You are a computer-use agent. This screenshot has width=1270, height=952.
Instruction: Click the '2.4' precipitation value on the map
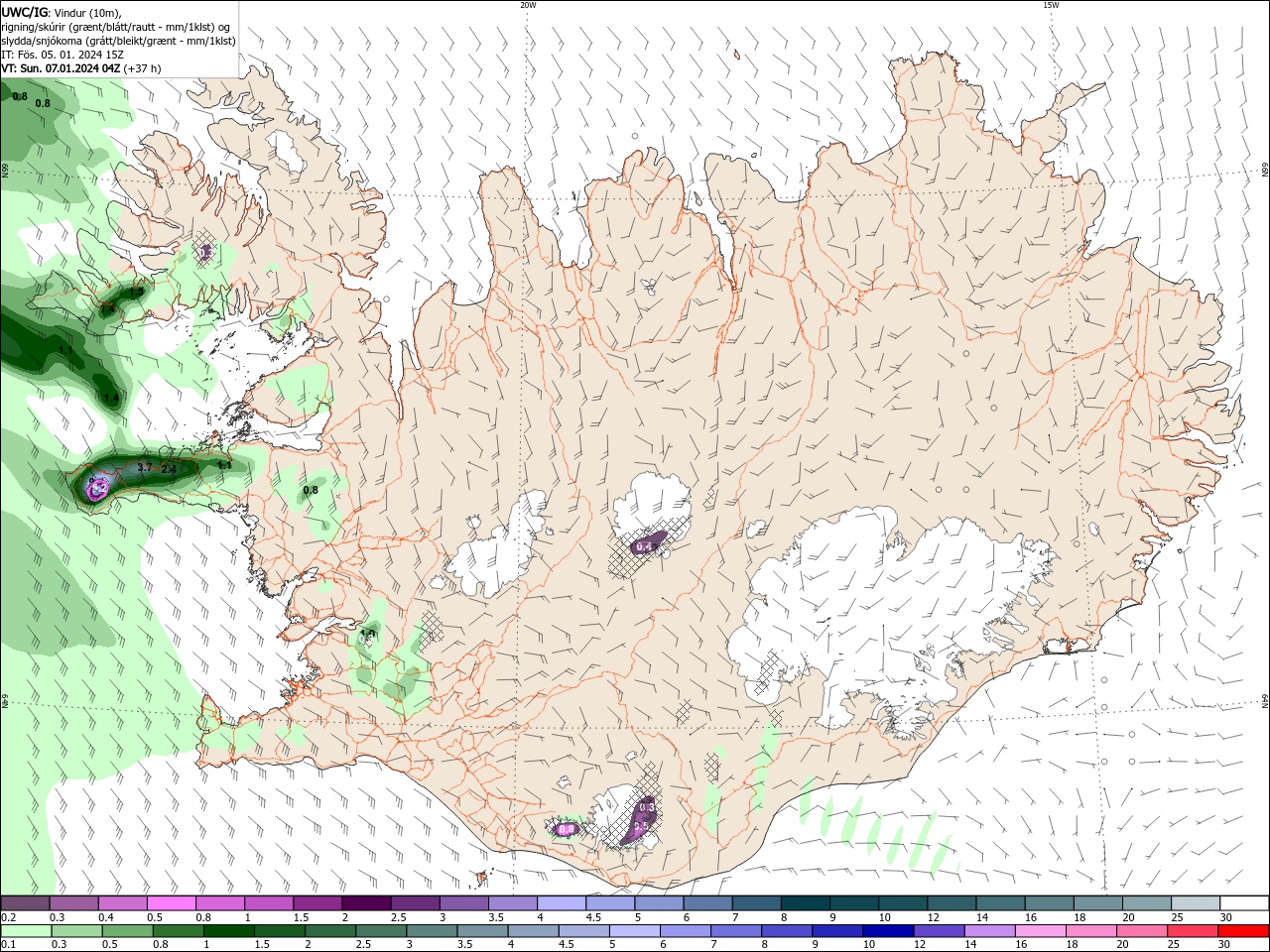(x=169, y=469)
